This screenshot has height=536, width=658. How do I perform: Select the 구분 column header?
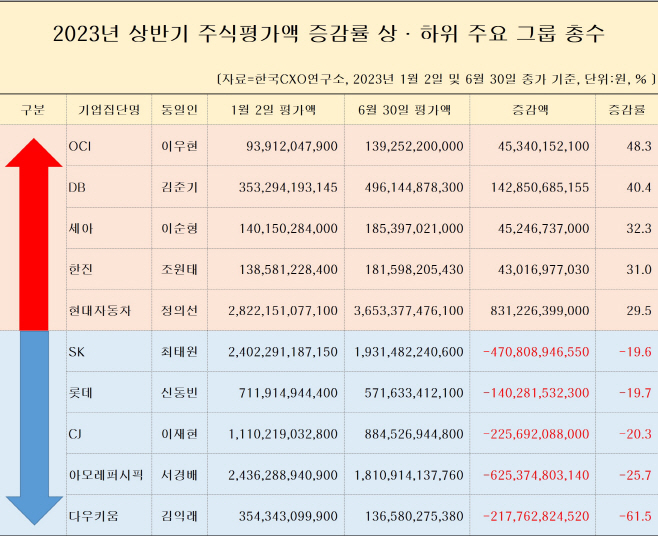coord(33,110)
